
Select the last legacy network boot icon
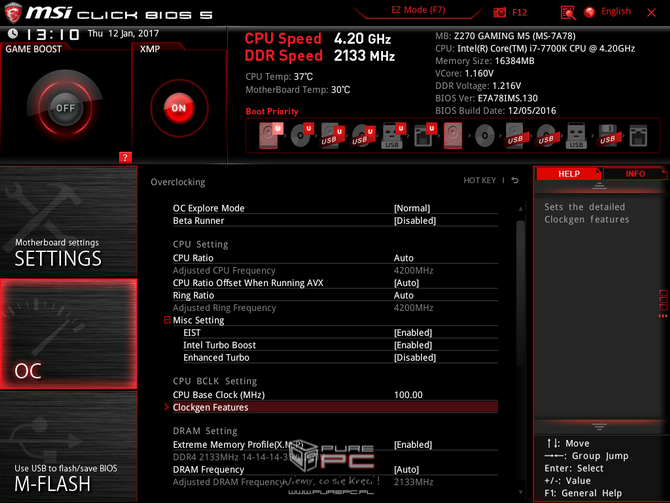(x=638, y=136)
